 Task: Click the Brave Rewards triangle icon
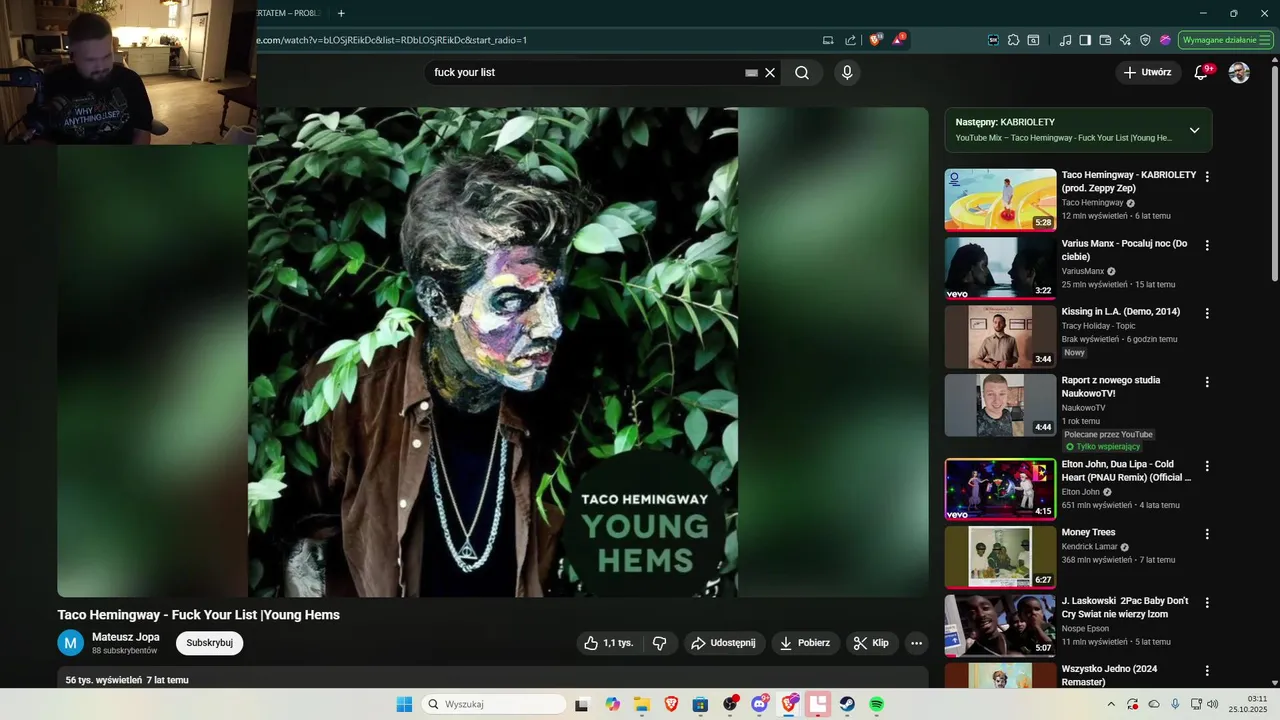tap(899, 40)
